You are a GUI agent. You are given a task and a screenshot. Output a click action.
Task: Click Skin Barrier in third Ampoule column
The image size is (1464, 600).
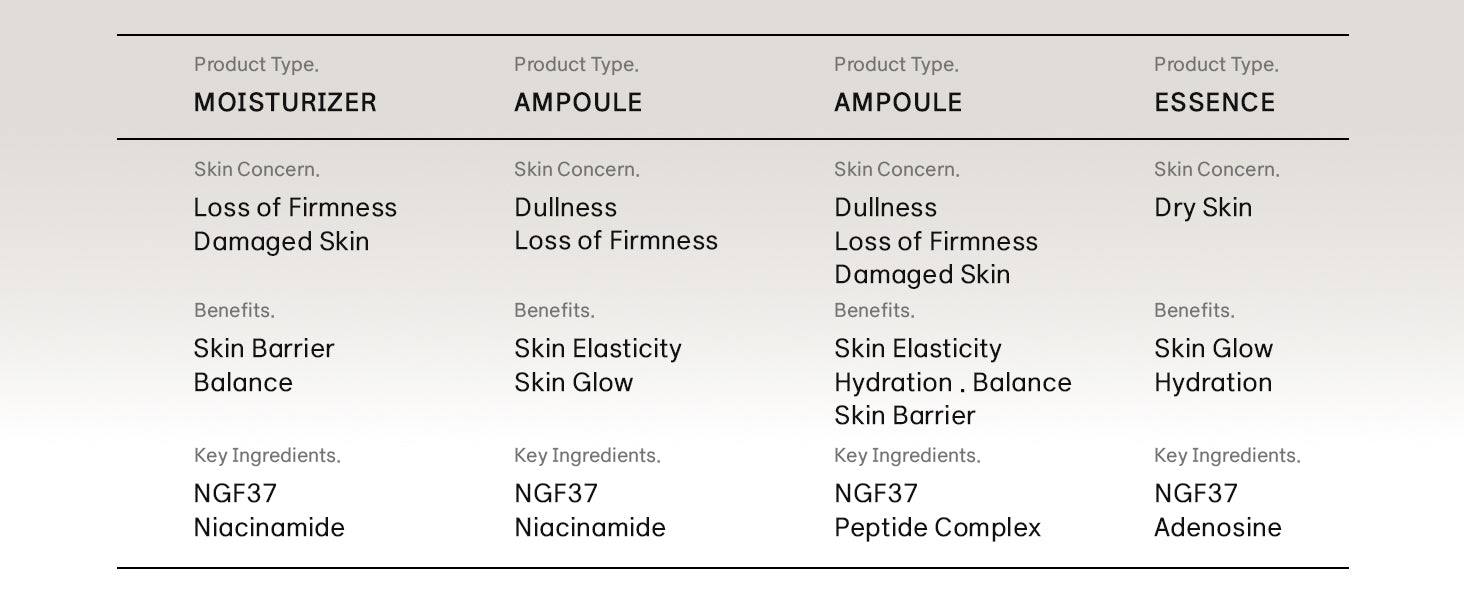[x=904, y=415]
